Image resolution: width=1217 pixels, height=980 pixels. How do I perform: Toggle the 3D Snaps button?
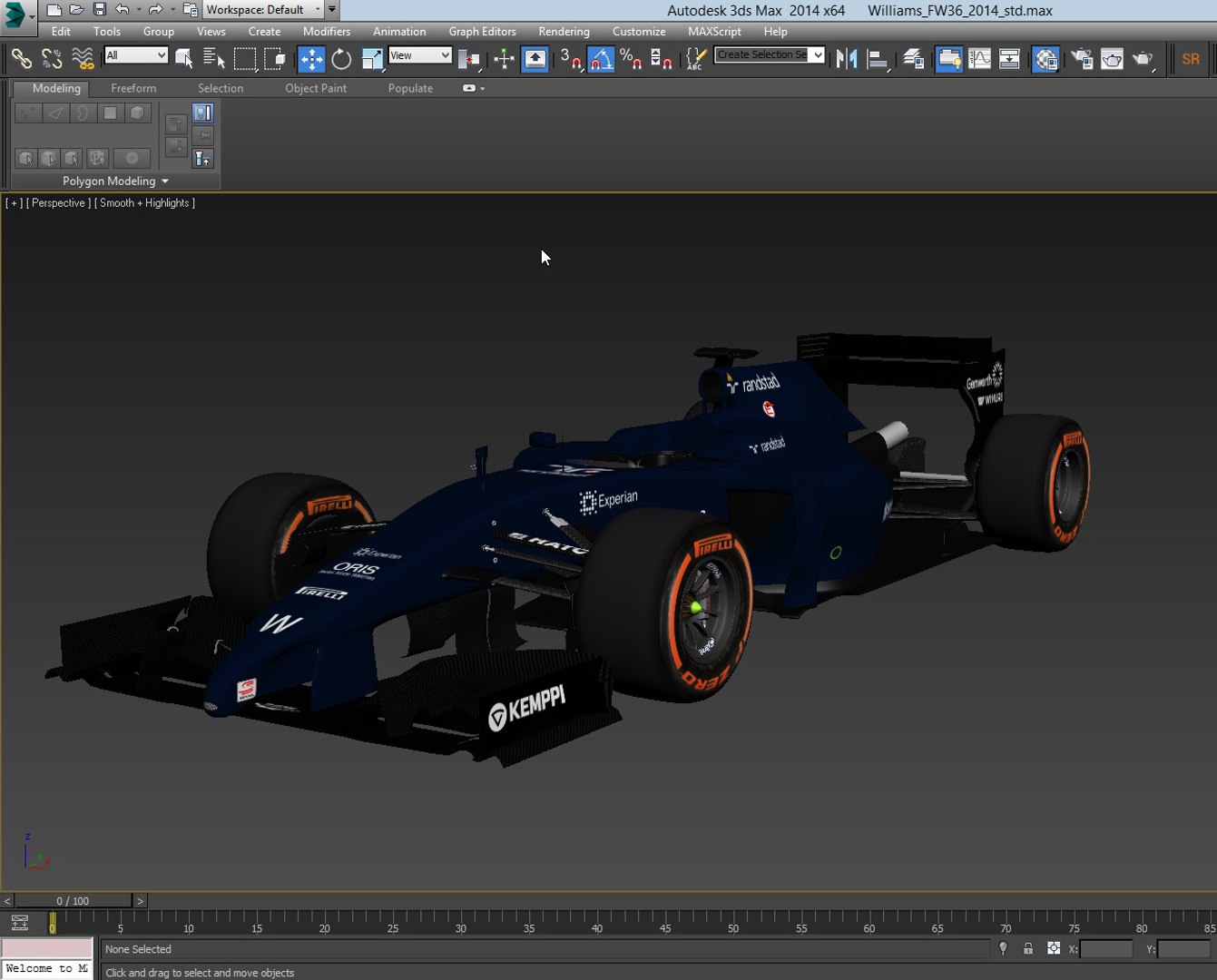(x=570, y=59)
